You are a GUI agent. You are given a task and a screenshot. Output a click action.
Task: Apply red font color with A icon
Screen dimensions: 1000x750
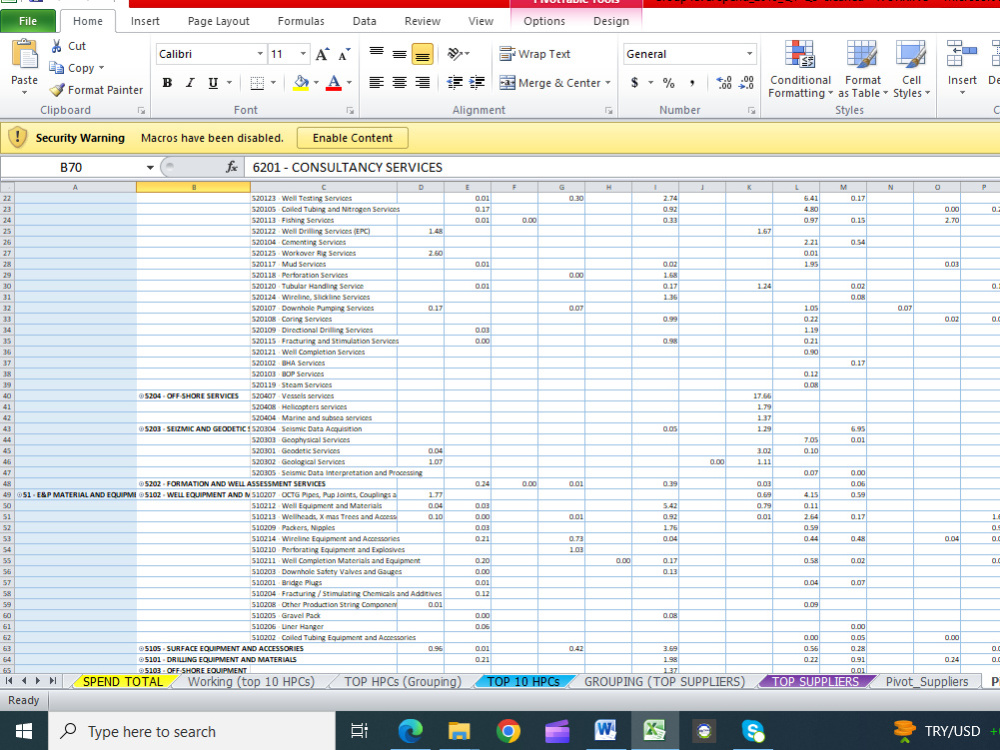(x=334, y=83)
